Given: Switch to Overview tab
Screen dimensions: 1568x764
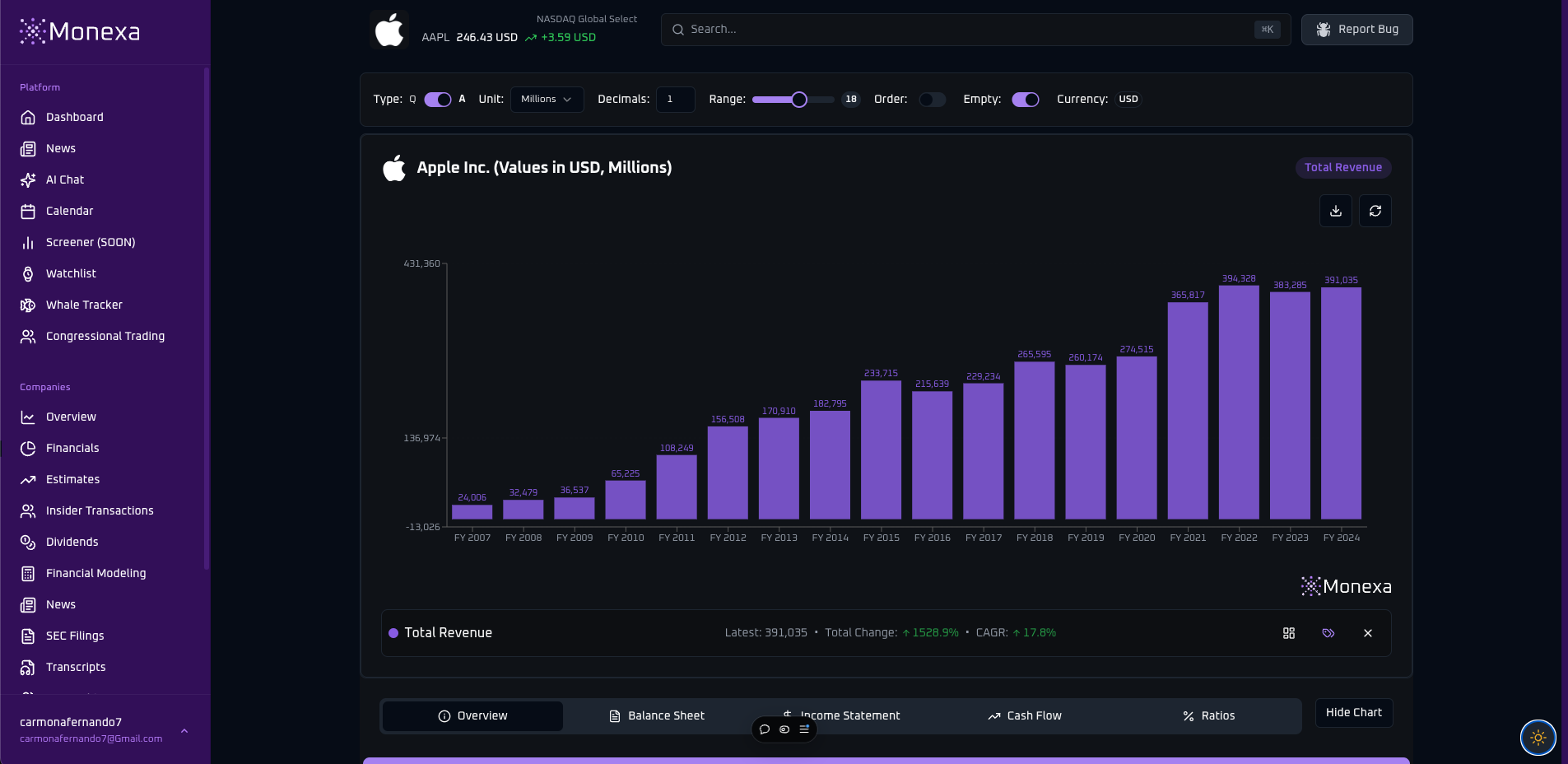Looking at the screenshot, I should pyautogui.click(x=472, y=716).
